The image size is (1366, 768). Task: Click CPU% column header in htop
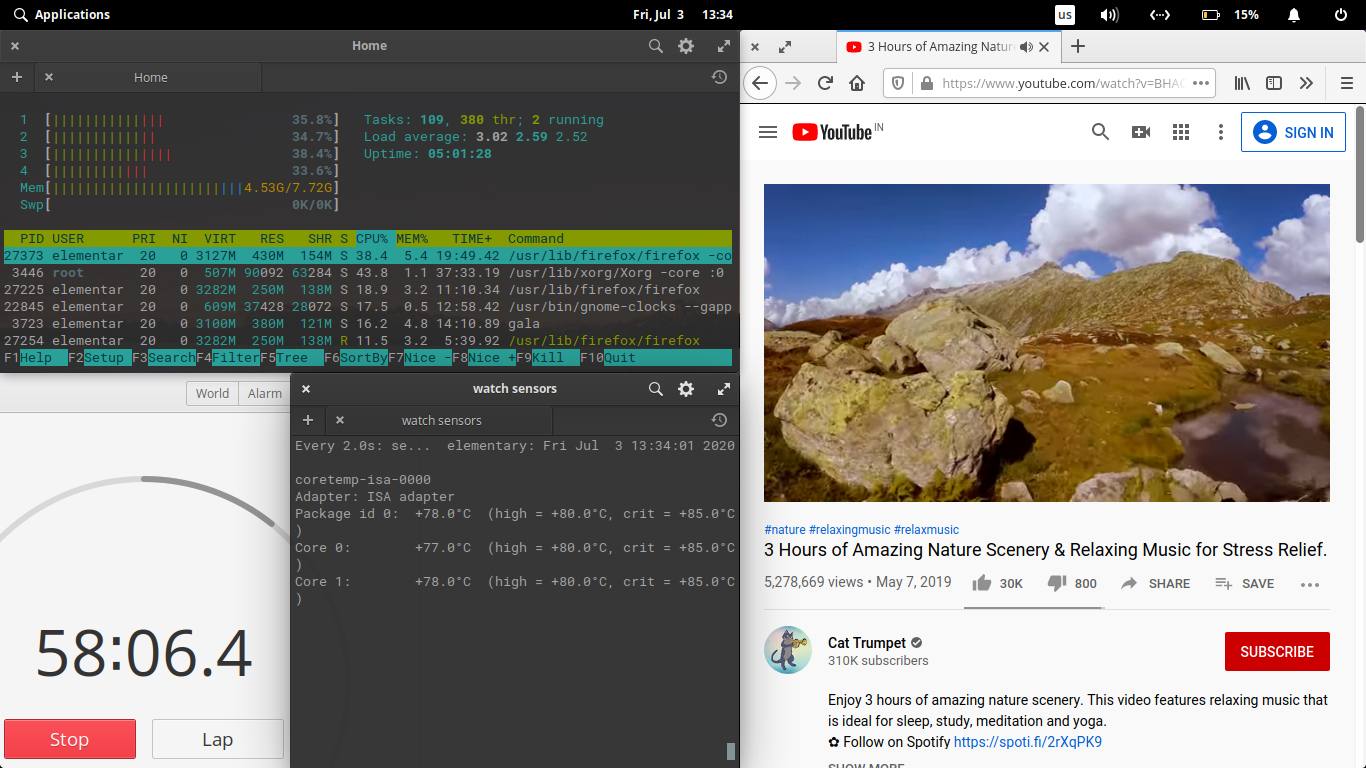(375, 239)
